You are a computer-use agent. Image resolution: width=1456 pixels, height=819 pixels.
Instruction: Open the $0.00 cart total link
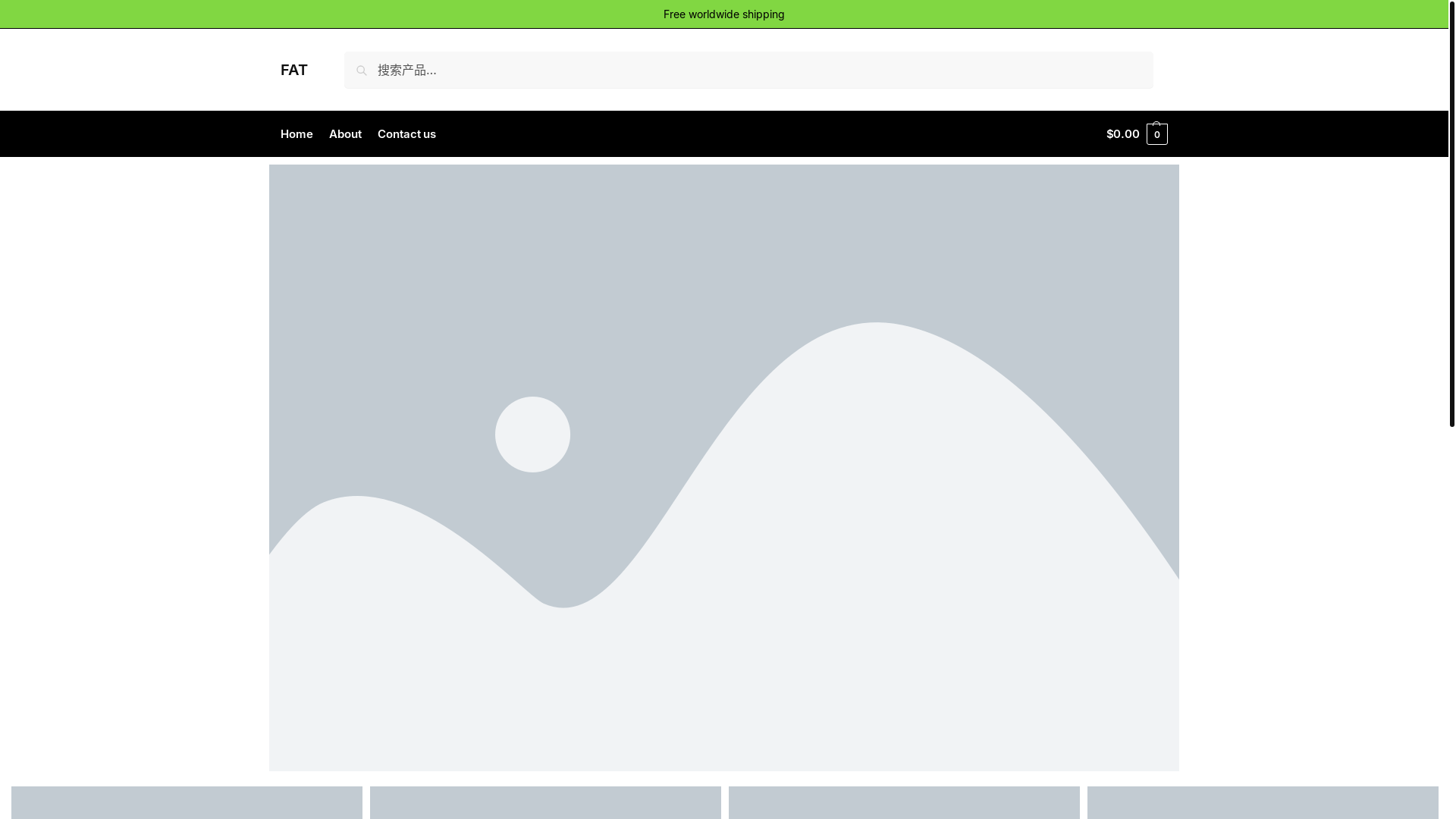[x=1122, y=134]
